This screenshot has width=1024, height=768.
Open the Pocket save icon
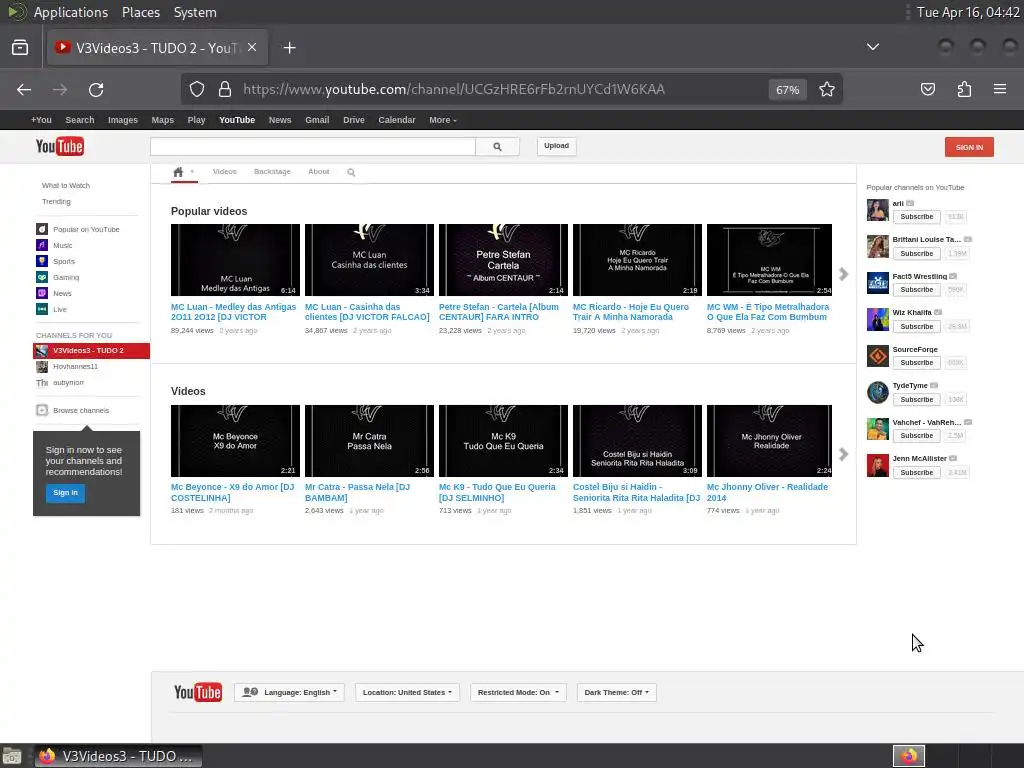[x=928, y=89]
